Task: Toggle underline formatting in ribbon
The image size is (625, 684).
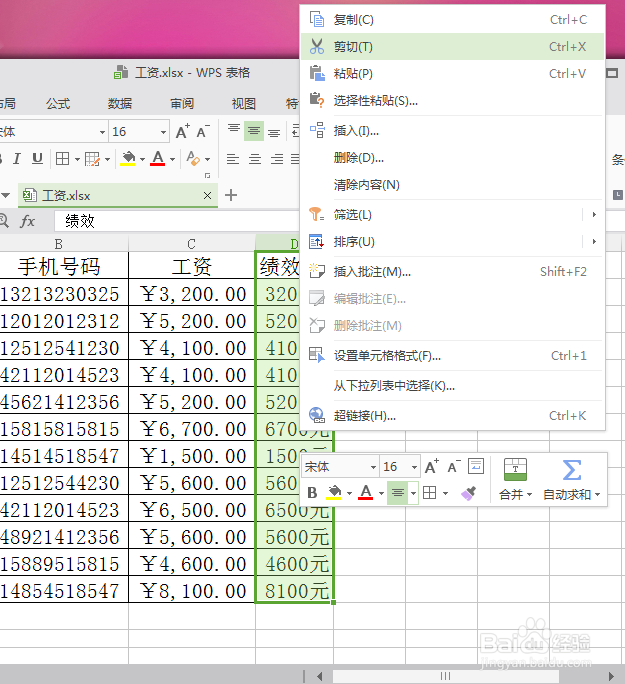Action: [38, 158]
